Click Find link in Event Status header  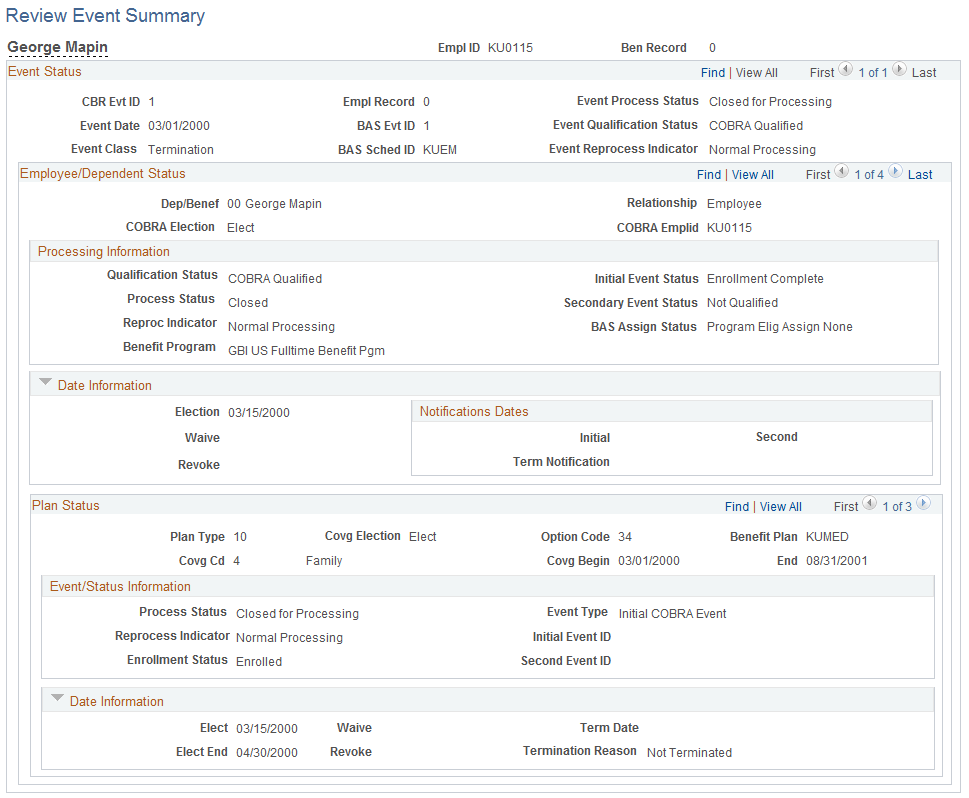[x=713, y=73]
